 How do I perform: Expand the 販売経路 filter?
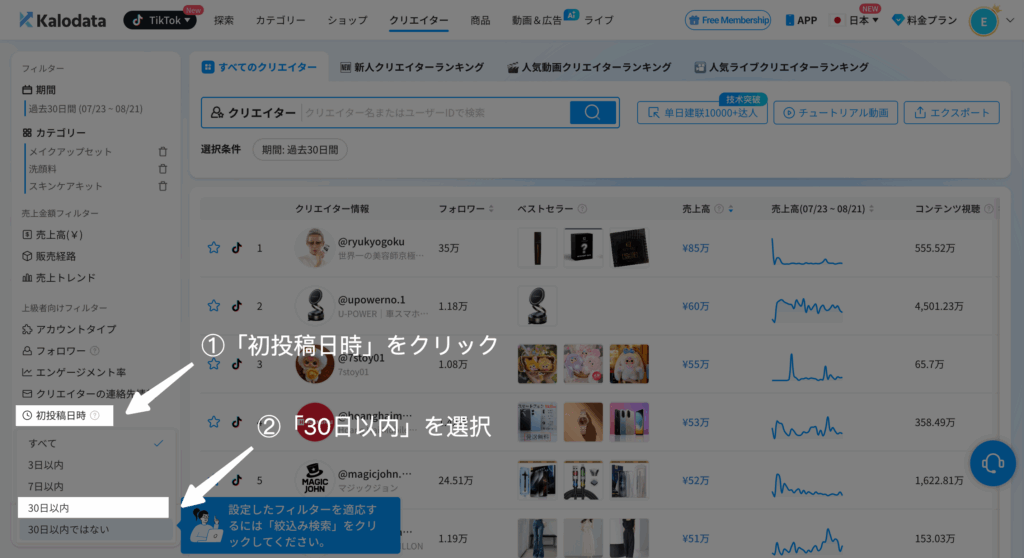(x=49, y=256)
